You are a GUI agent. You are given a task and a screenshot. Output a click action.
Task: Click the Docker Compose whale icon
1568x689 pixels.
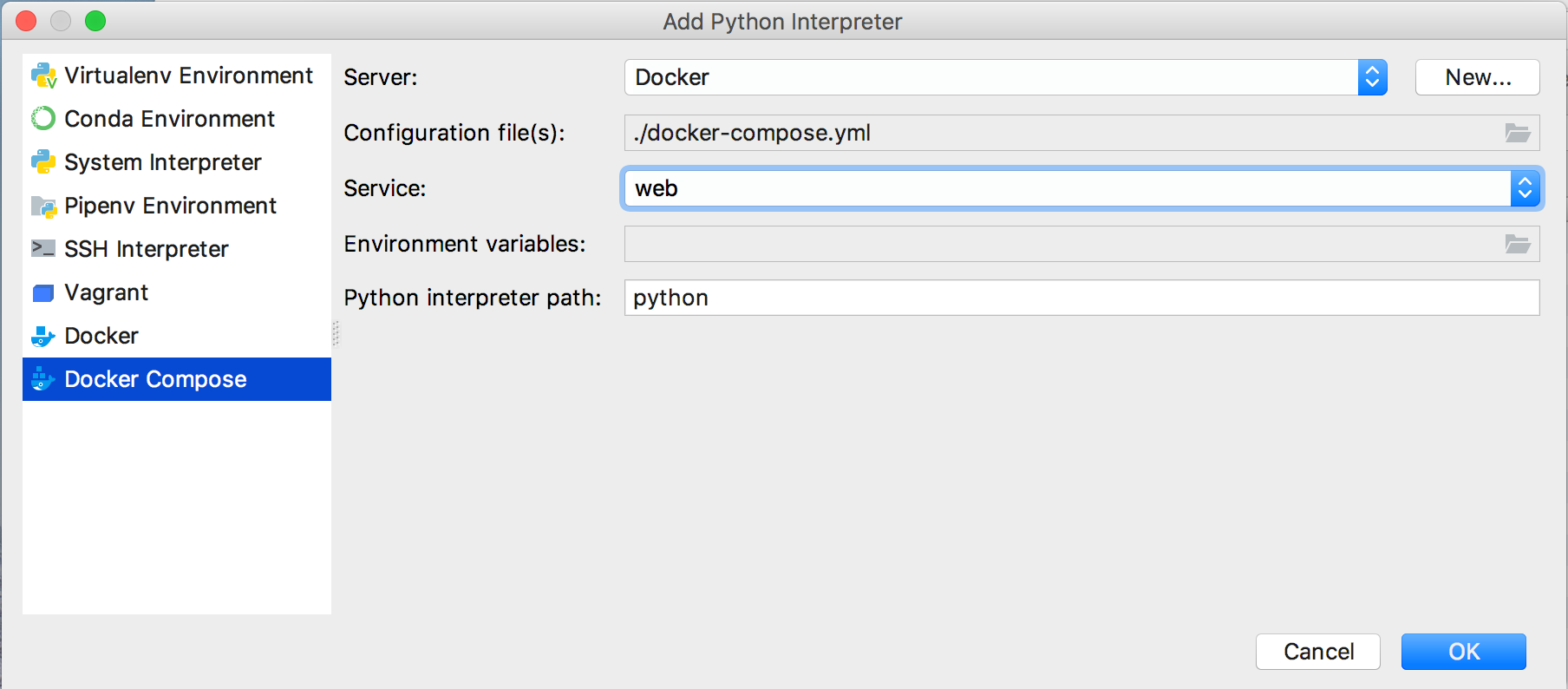coord(43,379)
